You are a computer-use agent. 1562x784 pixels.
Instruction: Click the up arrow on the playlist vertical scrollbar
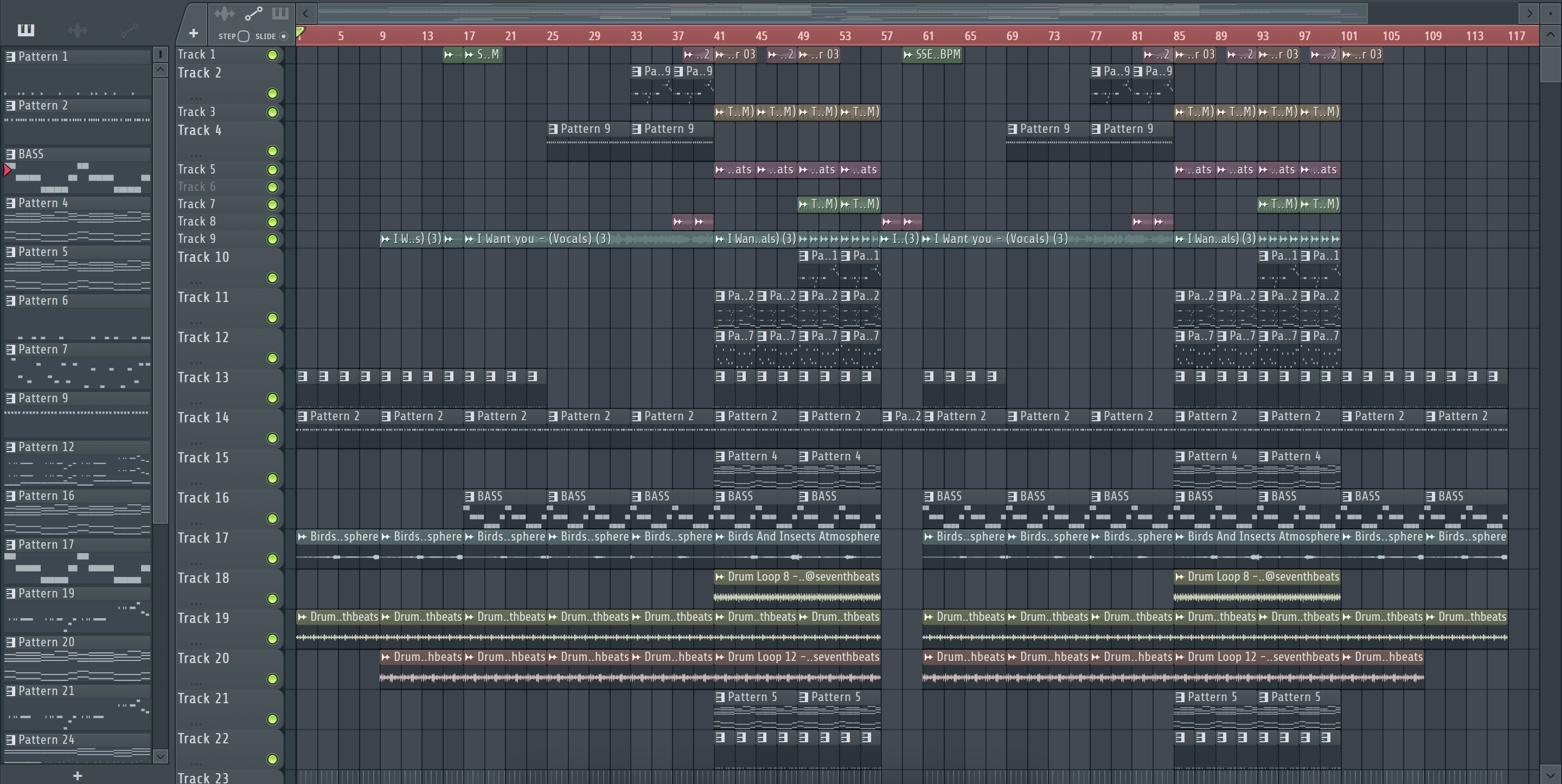[1550, 35]
